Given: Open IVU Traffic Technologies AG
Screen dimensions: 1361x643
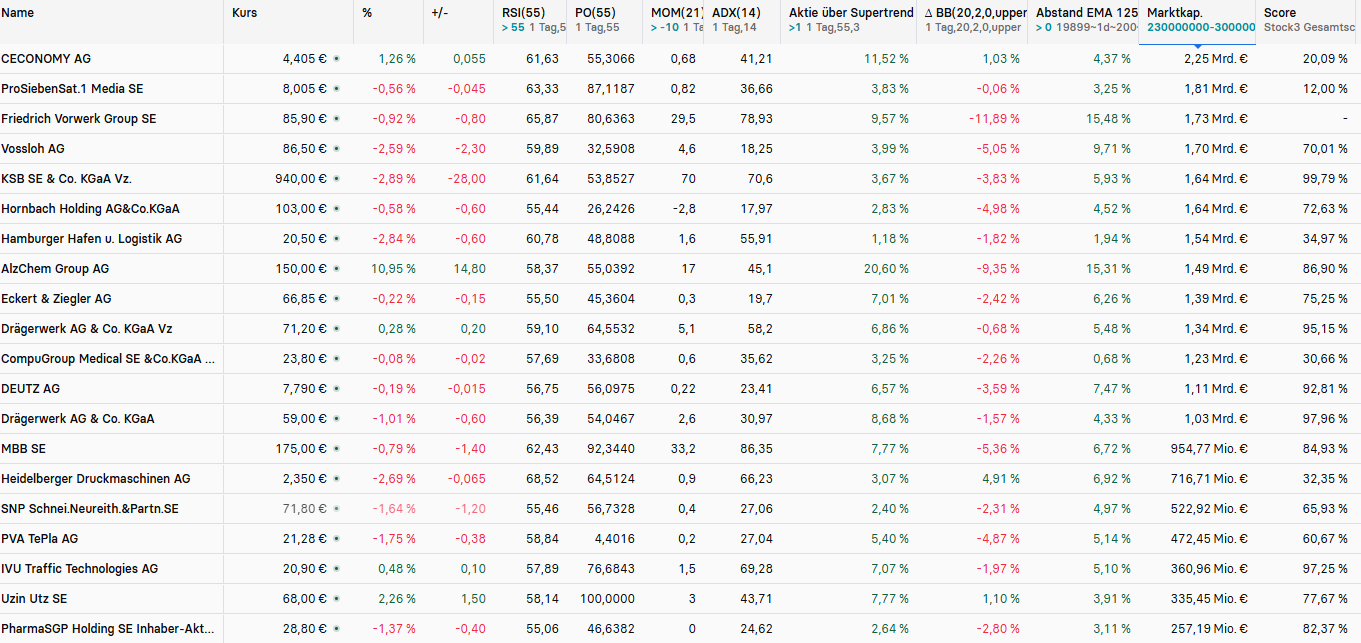Looking at the screenshot, I should click(x=80, y=569).
